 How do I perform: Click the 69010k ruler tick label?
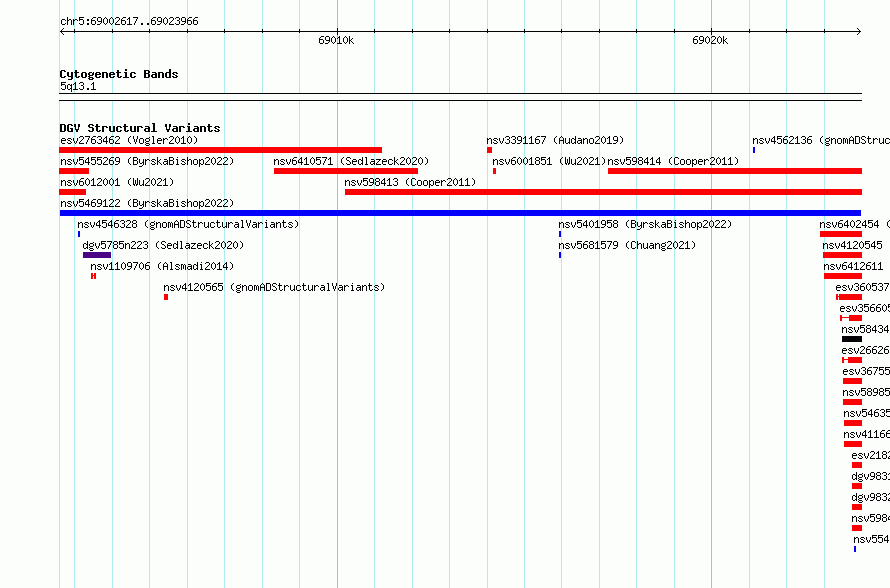click(336, 40)
